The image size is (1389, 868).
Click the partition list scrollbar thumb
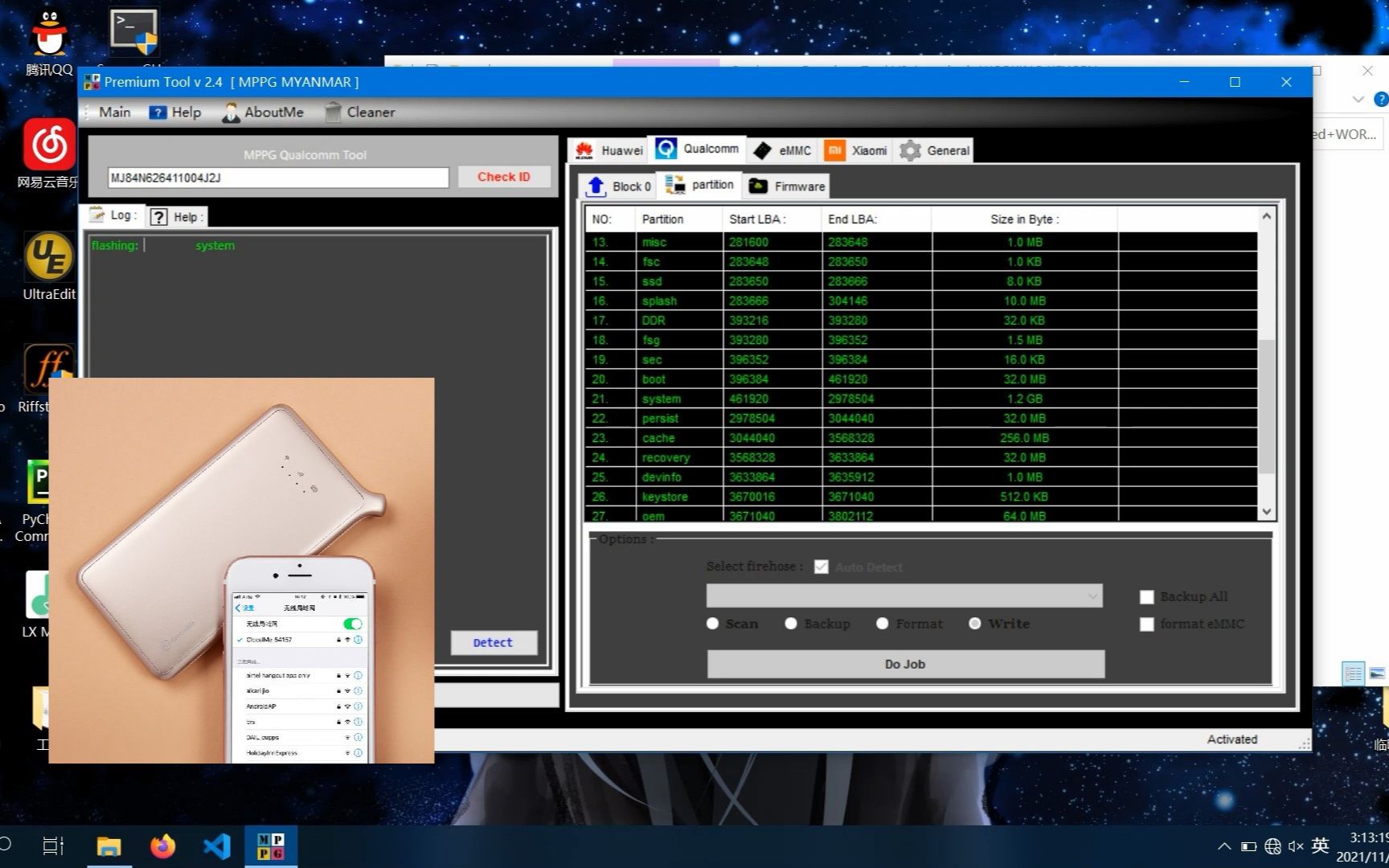(x=1267, y=407)
